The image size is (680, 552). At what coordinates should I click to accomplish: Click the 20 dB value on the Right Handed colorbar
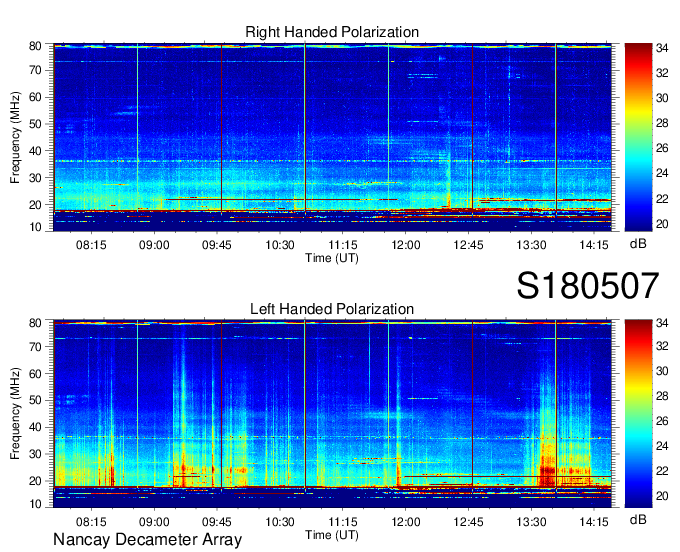pyautogui.click(x=662, y=224)
